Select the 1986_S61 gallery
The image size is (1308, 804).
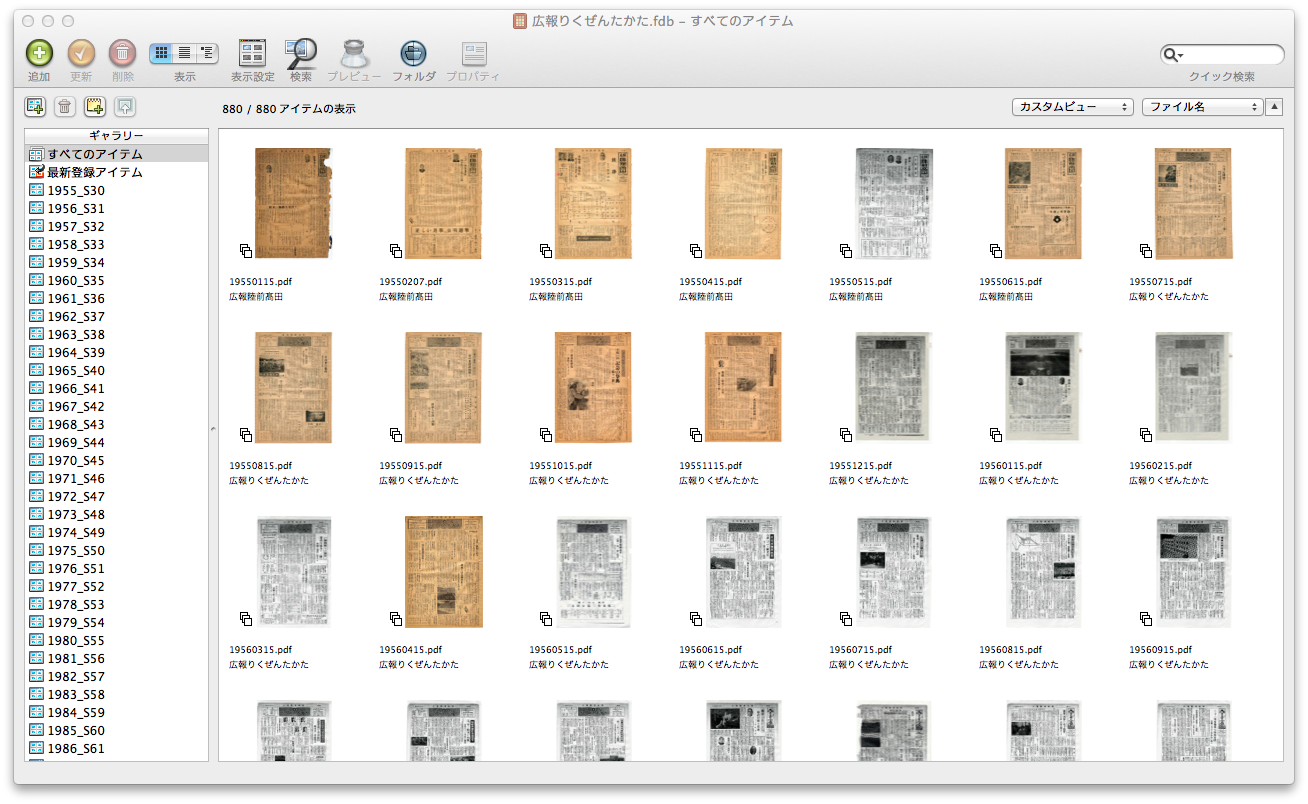coord(117,748)
